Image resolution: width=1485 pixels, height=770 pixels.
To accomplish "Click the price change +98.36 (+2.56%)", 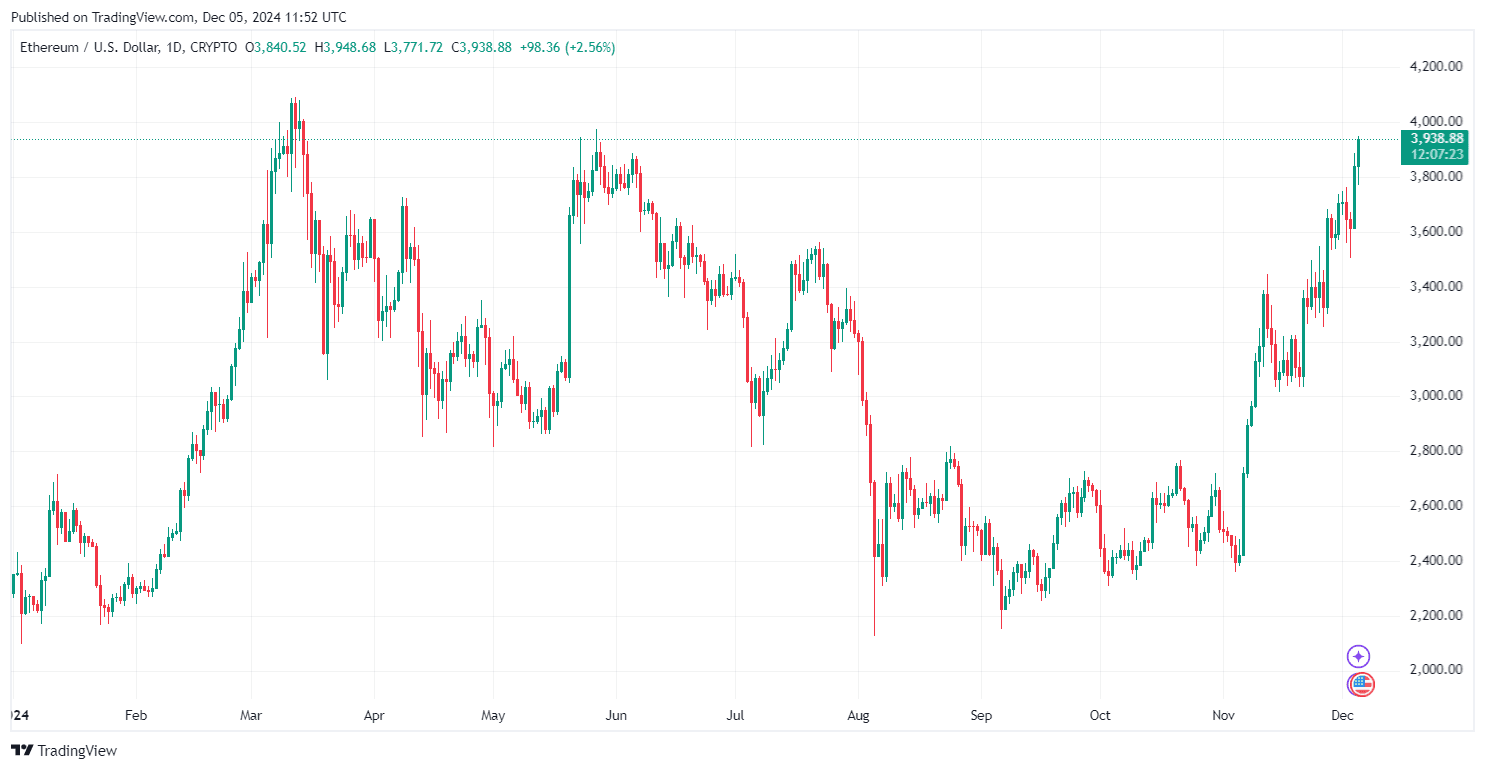I will tap(567, 47).
